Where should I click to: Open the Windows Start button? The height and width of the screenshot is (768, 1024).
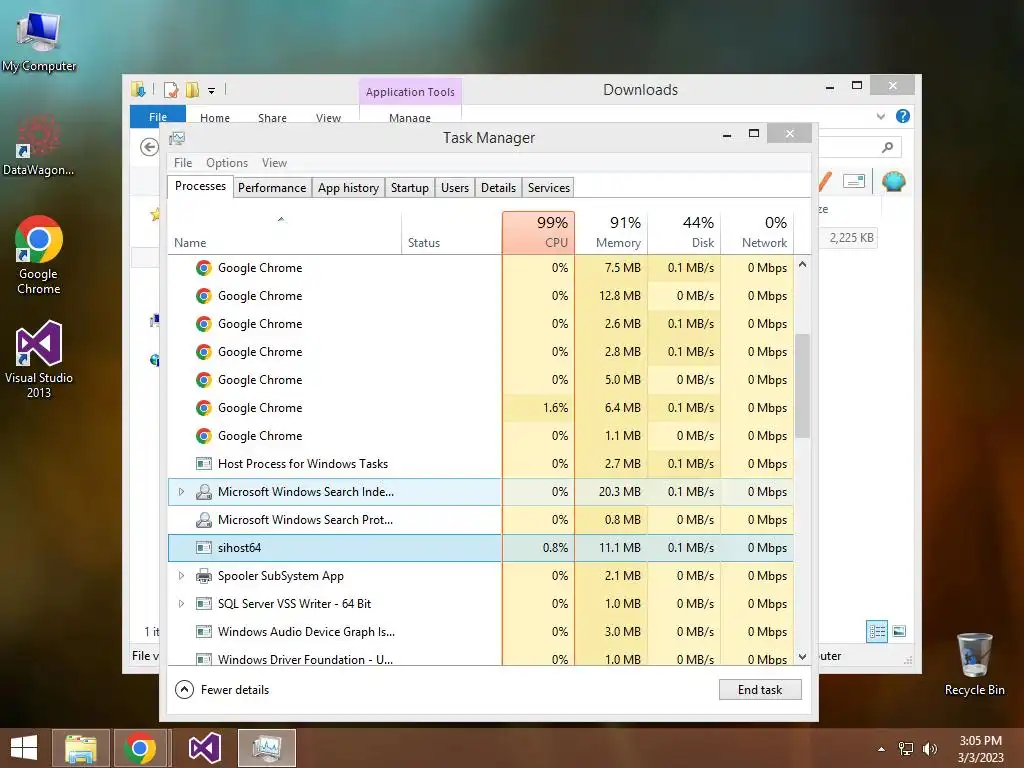coord(24,748)
